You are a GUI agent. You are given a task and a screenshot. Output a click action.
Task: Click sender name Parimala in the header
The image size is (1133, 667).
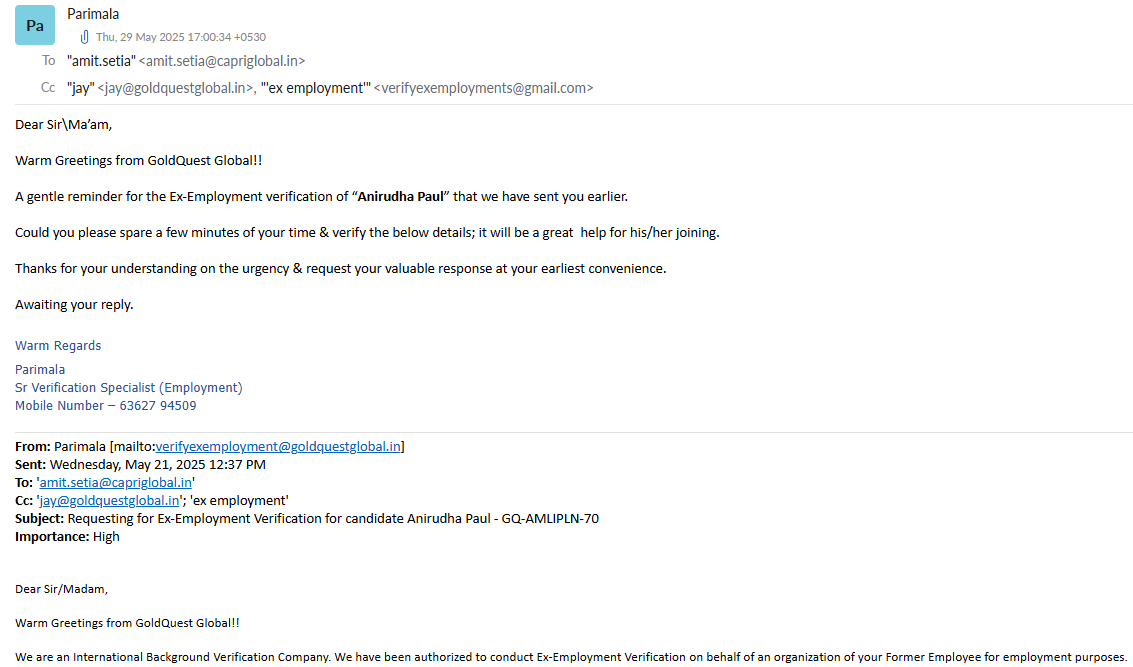(x=93, y=14)
